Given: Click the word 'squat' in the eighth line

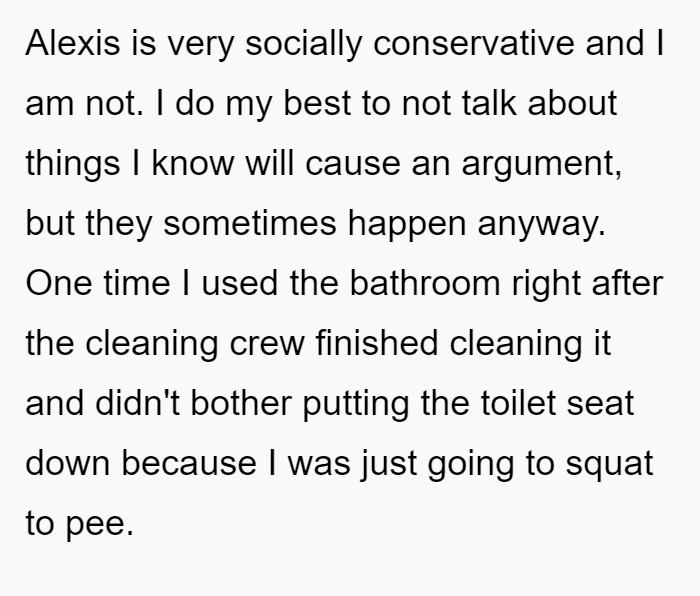Looking at the screenshot, I should 609,464.
